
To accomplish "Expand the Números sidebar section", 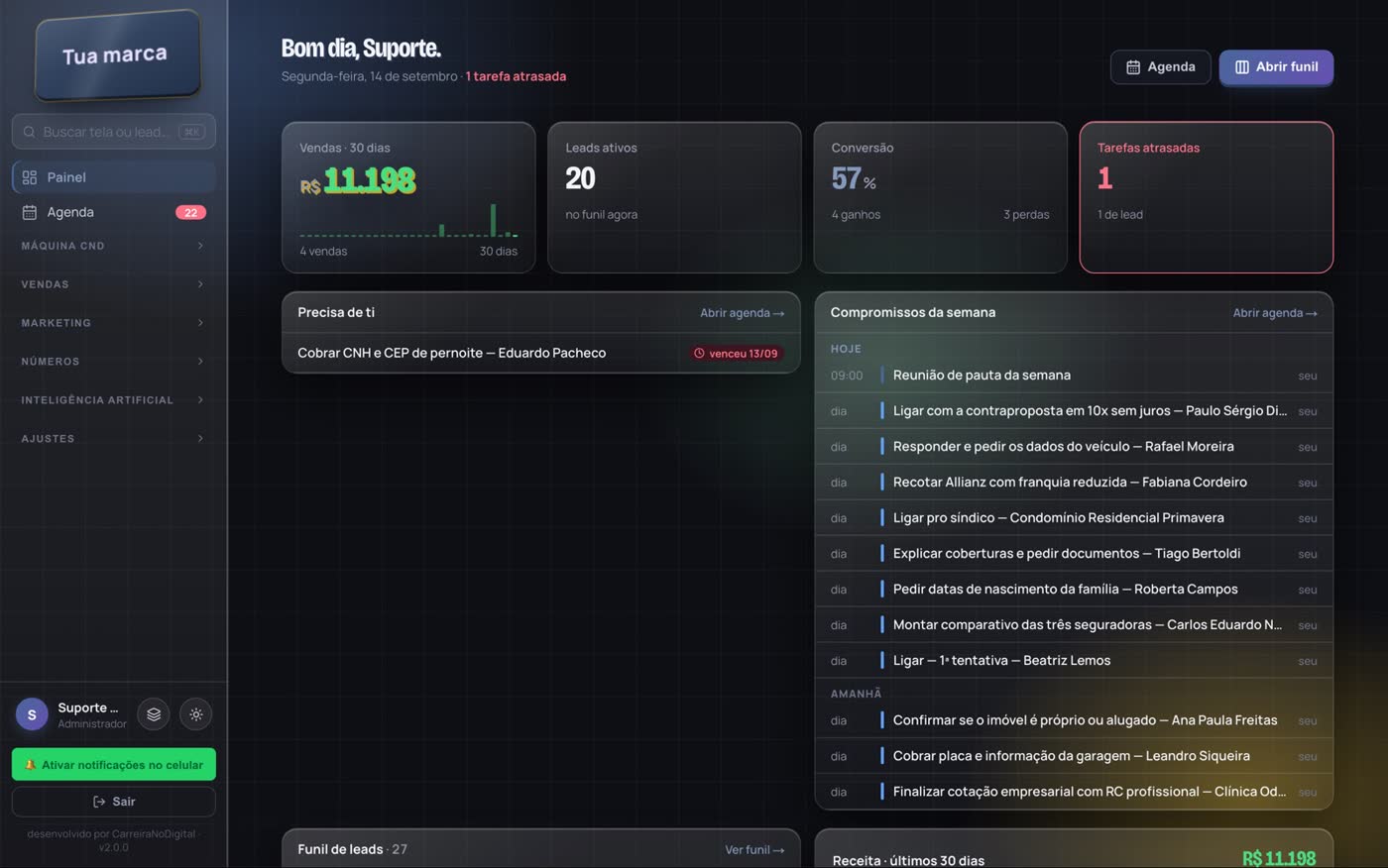I will pos(113,362).
